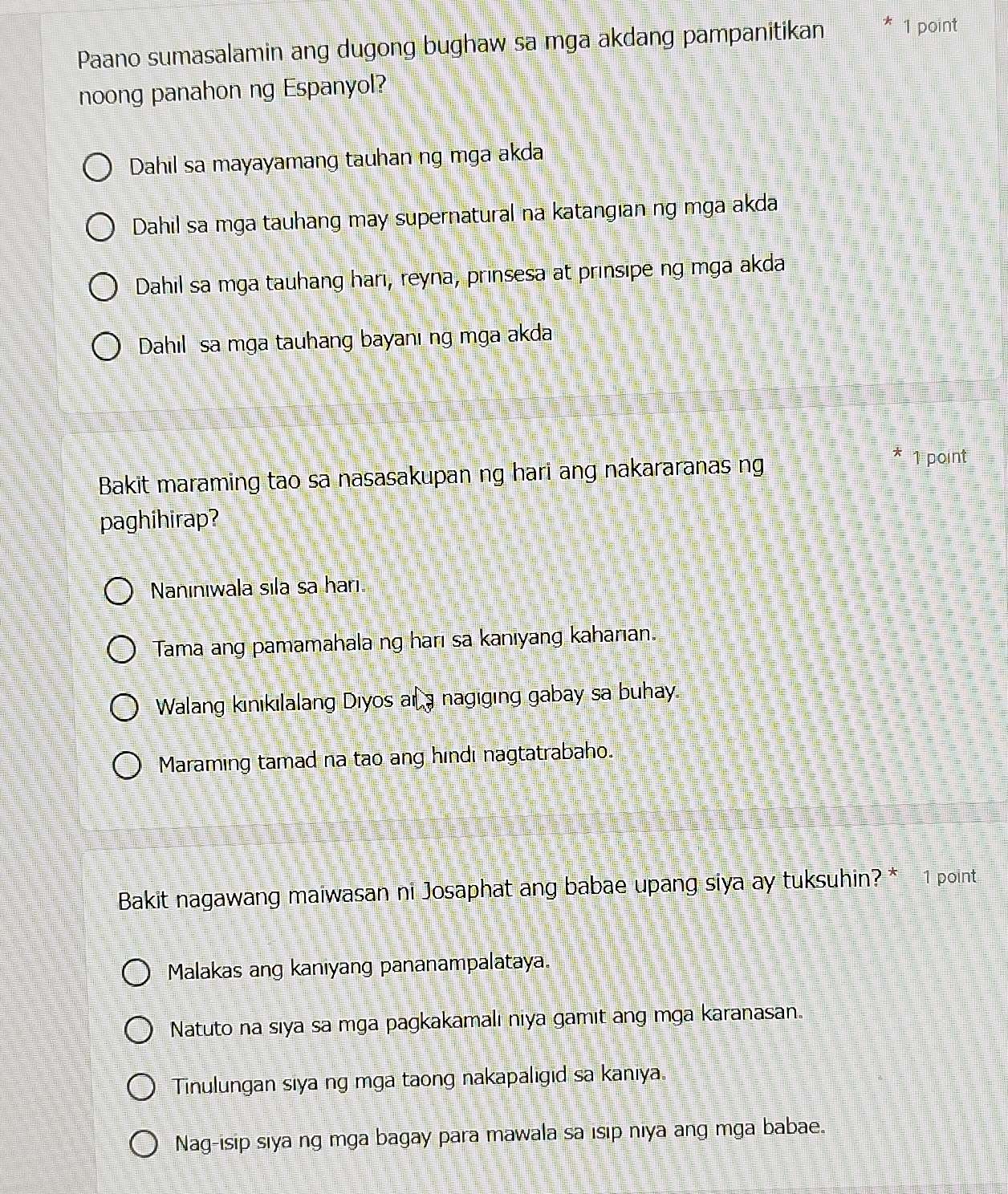This screenshot has width=1008, height=1194.
Task: Click label text 'Malakas ang kaniyang pananampalataya'
Action: click(360, 966)
